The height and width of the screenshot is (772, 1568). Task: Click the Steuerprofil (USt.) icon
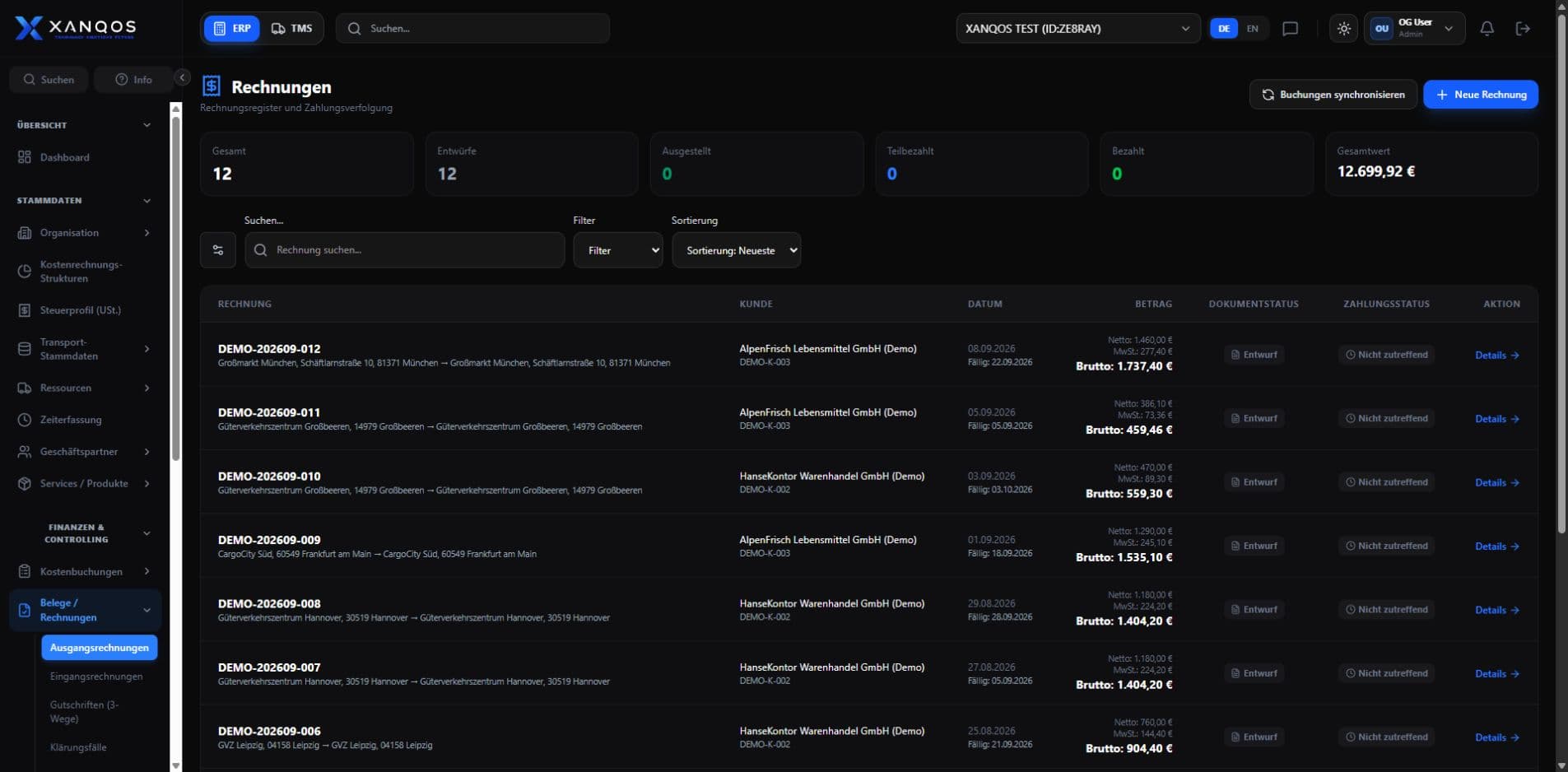click(25, 310)
